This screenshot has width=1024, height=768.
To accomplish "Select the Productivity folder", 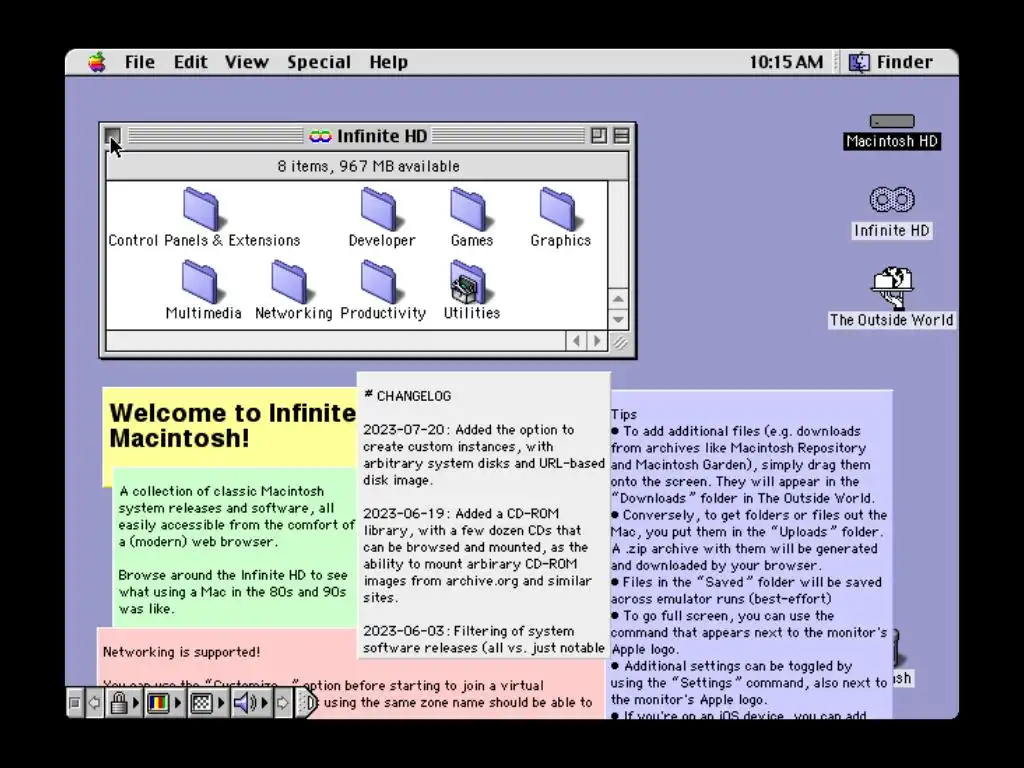I will [383, 291].
